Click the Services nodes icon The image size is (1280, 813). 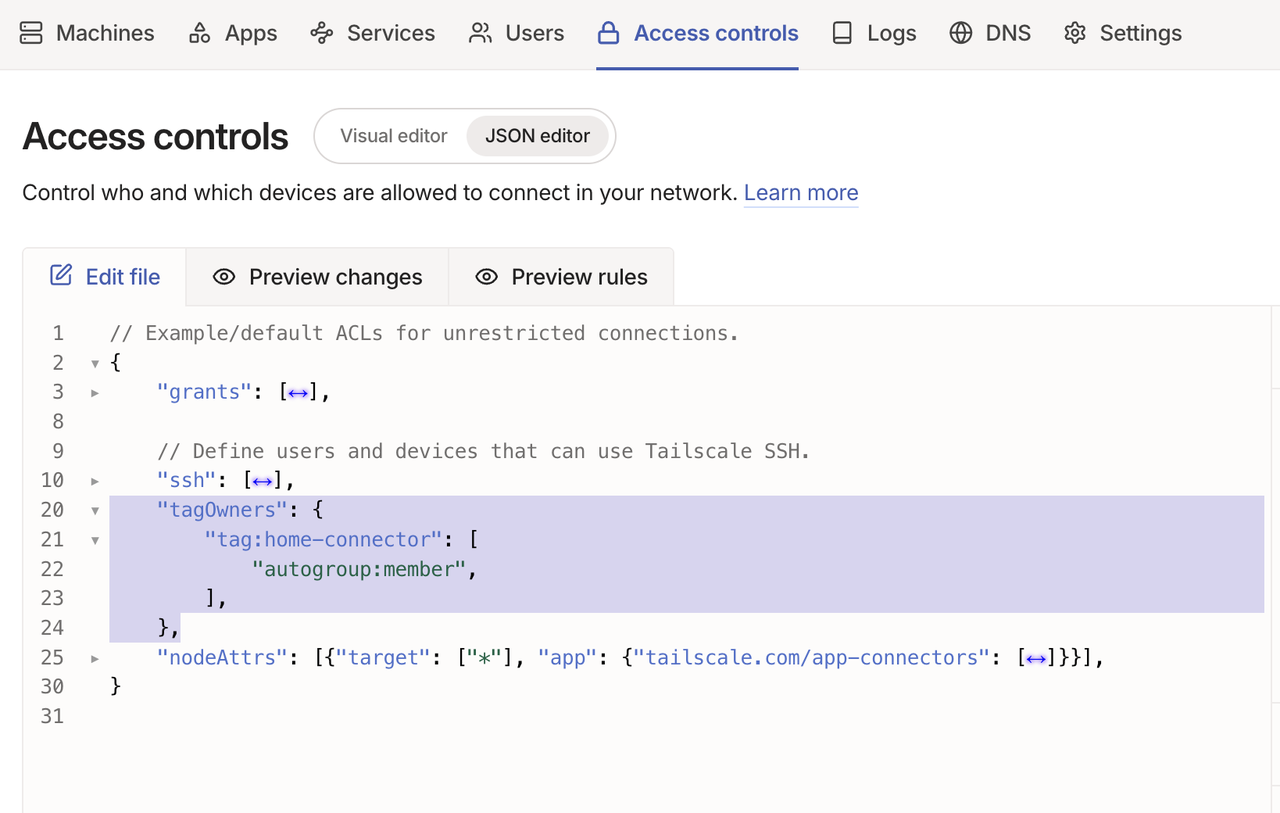[x=321, y=33]
